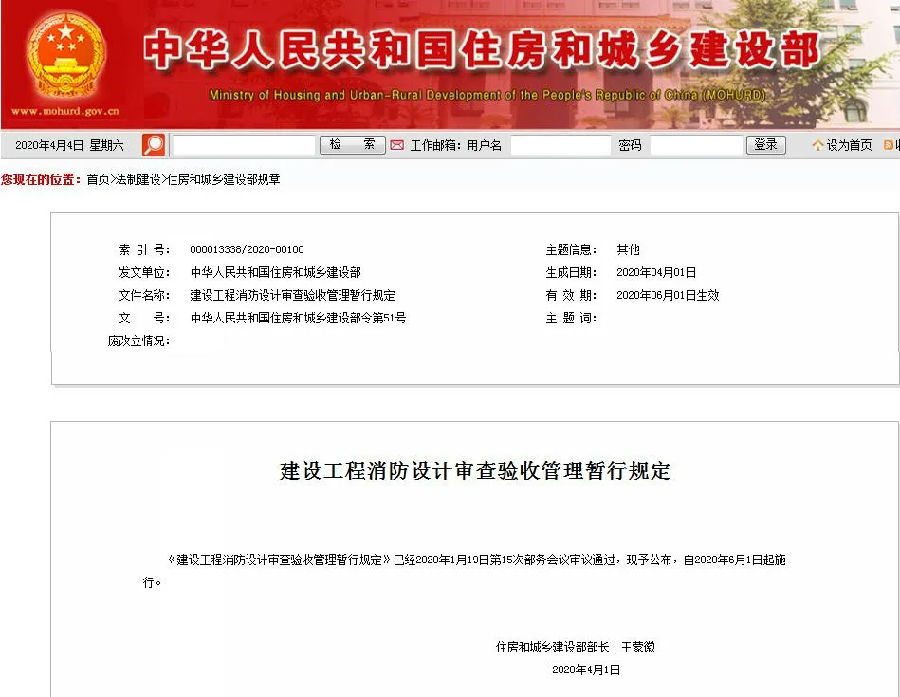Focus the site search text field
900x697 pixels.
pos(244,145)
